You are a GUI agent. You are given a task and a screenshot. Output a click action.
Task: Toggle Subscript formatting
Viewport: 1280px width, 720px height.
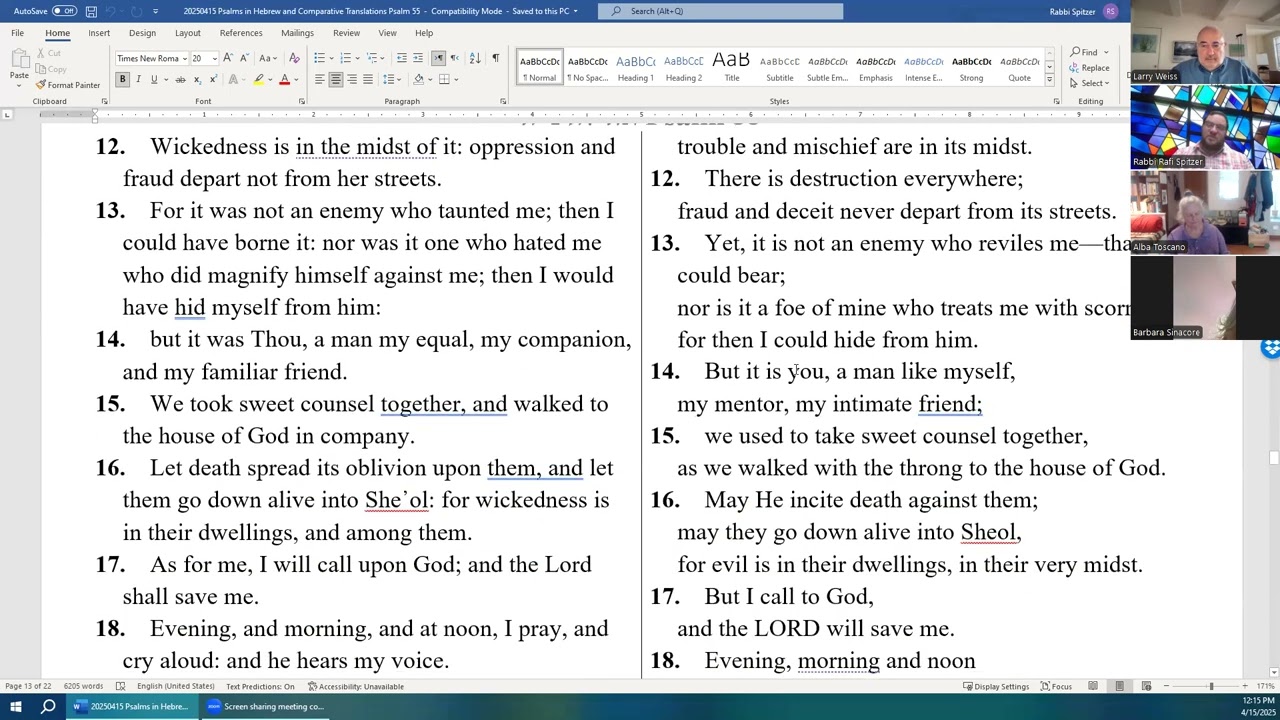pos(197,79)
